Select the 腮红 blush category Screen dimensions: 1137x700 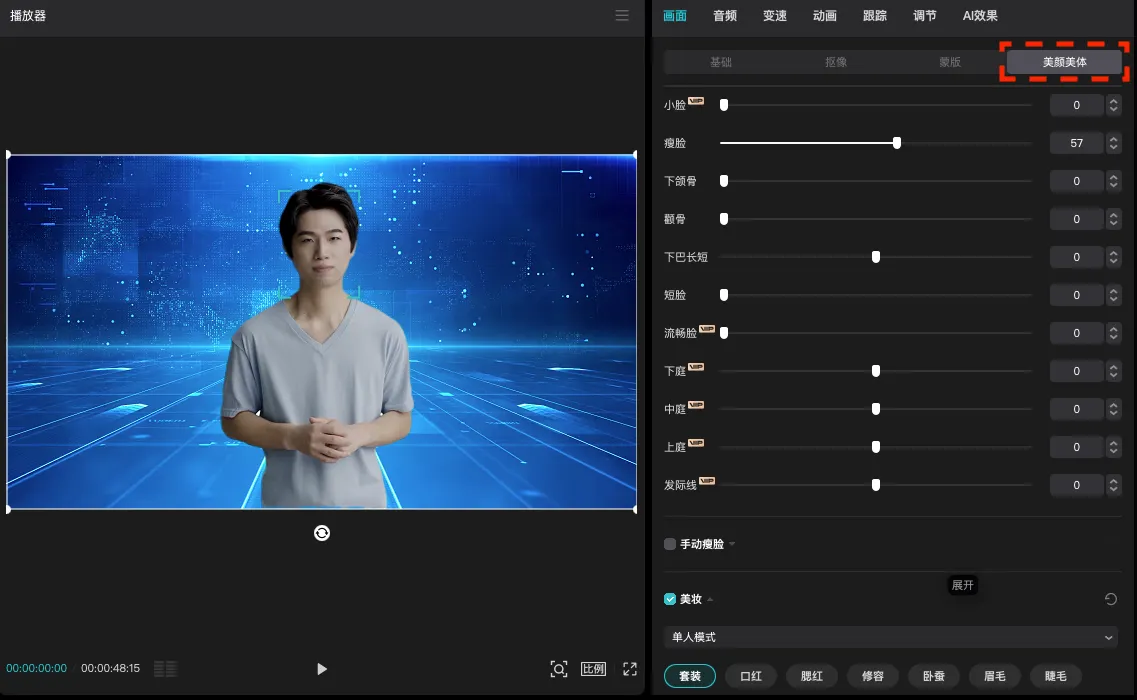811,676
